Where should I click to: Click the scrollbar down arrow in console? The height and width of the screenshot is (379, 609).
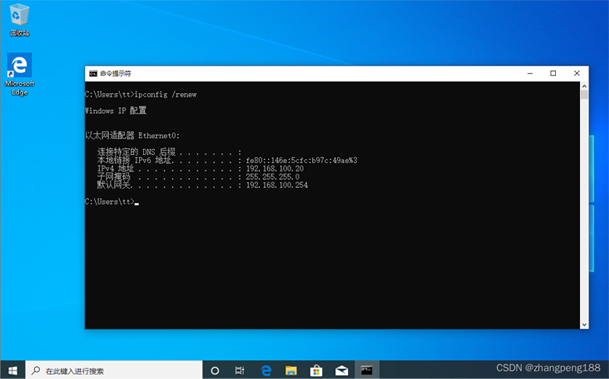tap(584, 325)
